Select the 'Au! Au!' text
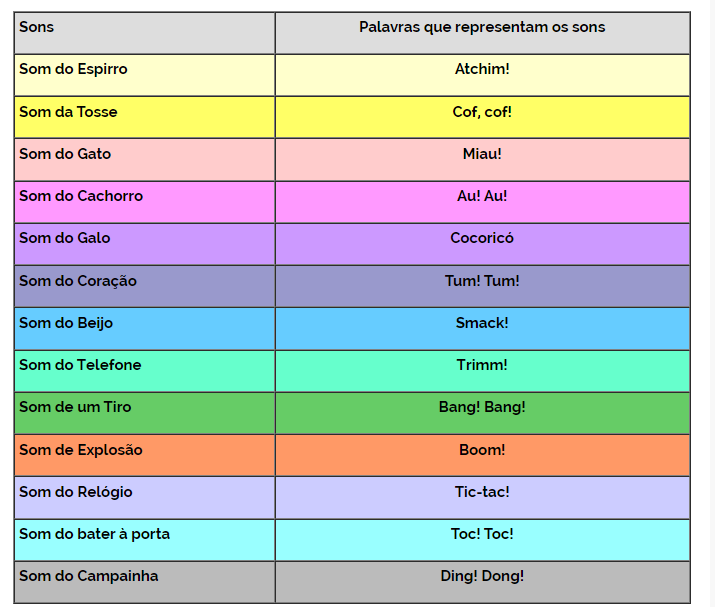 [x=482, y=196]
